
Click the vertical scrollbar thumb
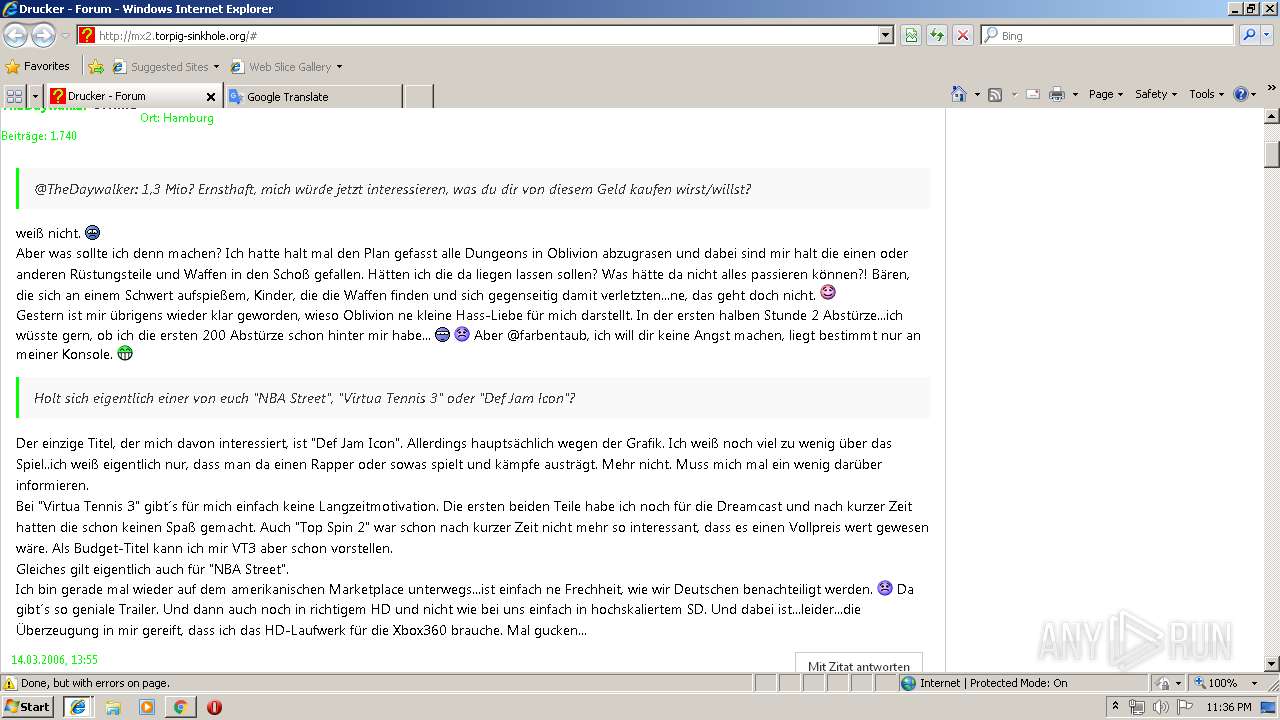click(x=1271, y=155)
